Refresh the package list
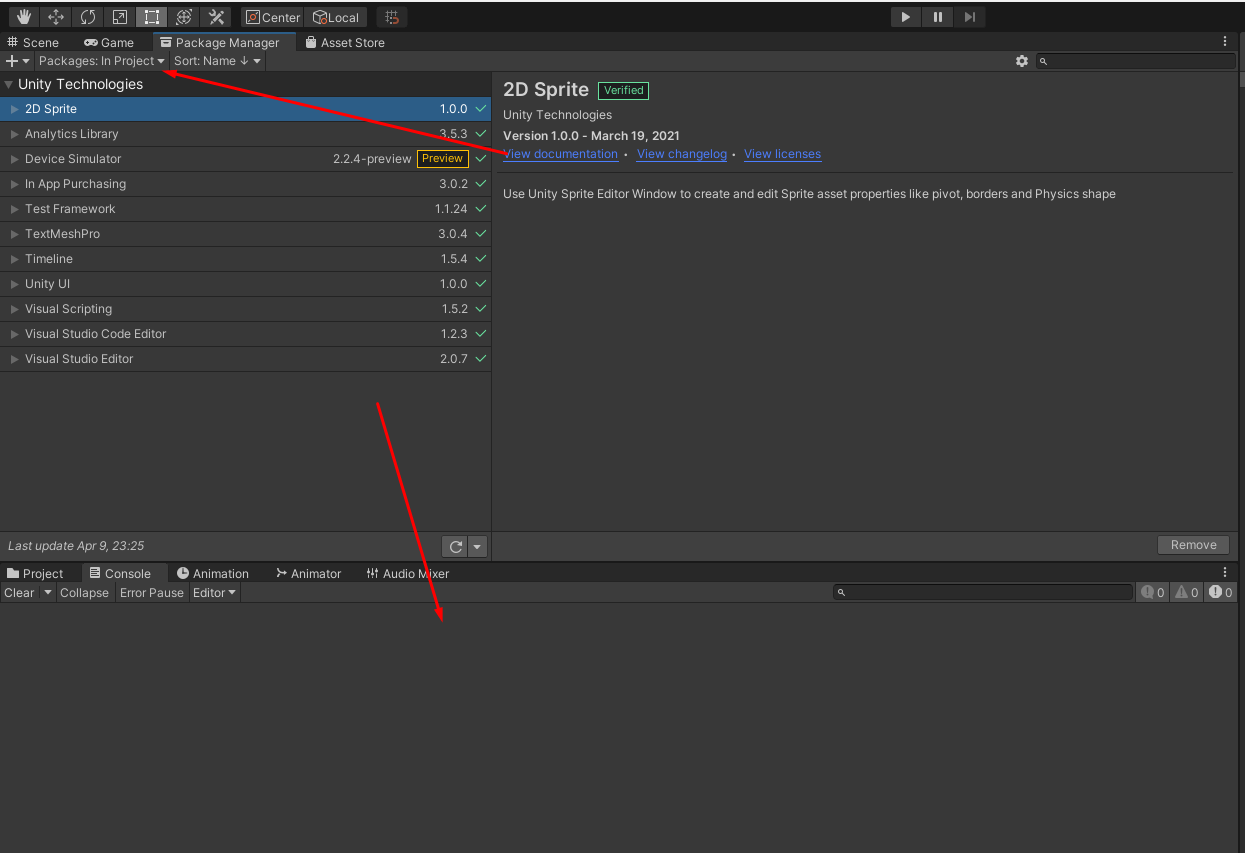 click(x=455, y=546)
